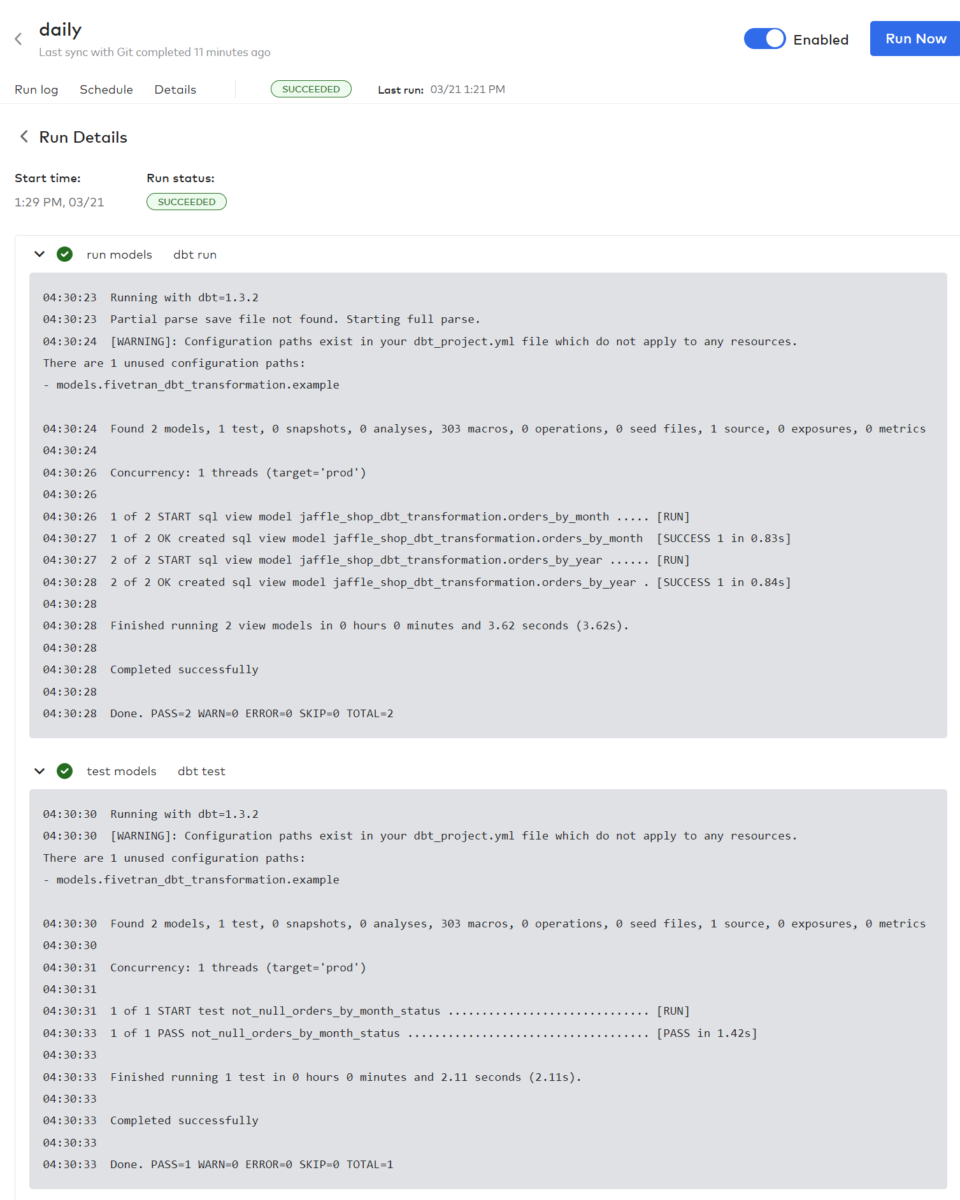Switch to the Schedule tab
Image resolution: width=960 pixels, height=1200 pixels.
(x=106, y=89)
